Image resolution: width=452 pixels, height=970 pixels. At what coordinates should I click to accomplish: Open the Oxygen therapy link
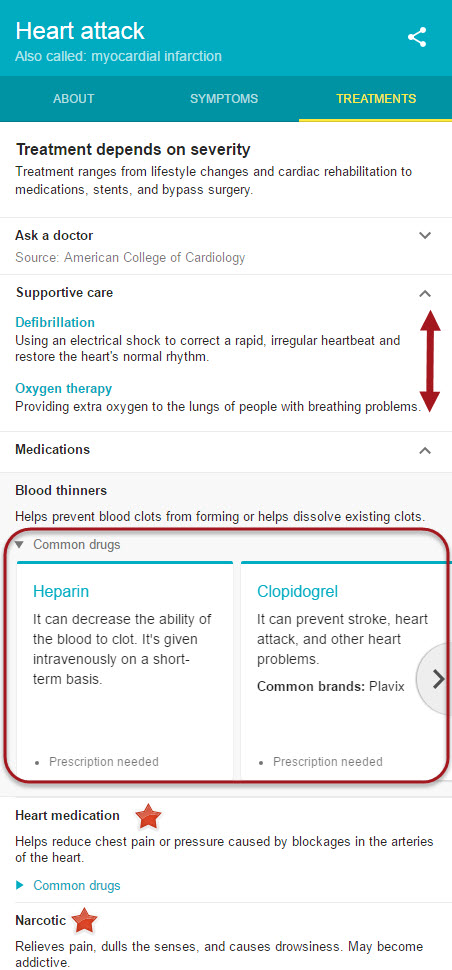[64, 388]
